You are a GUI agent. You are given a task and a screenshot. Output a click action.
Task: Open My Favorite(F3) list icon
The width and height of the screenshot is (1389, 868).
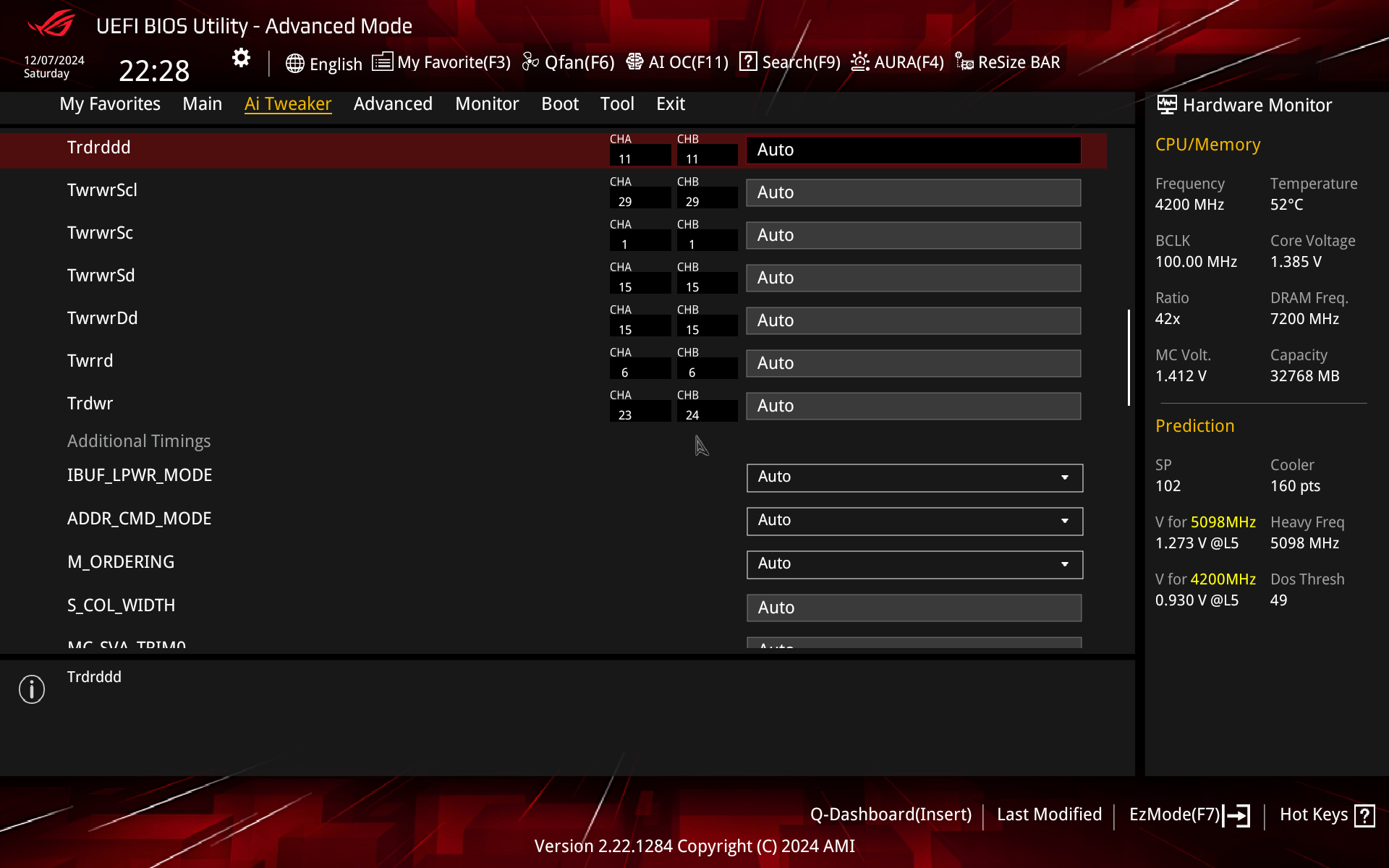point(383,62)
